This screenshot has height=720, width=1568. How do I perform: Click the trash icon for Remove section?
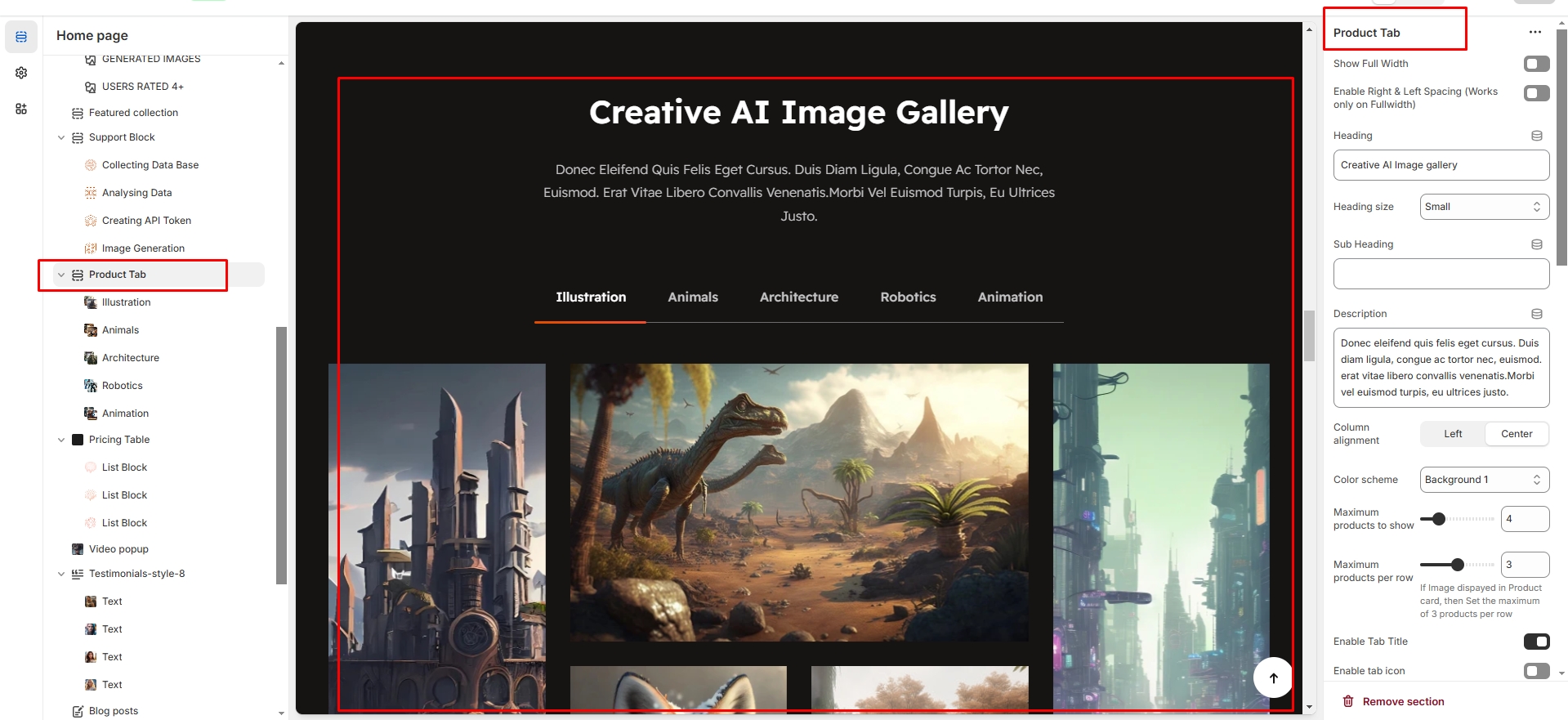(1348, 701)
